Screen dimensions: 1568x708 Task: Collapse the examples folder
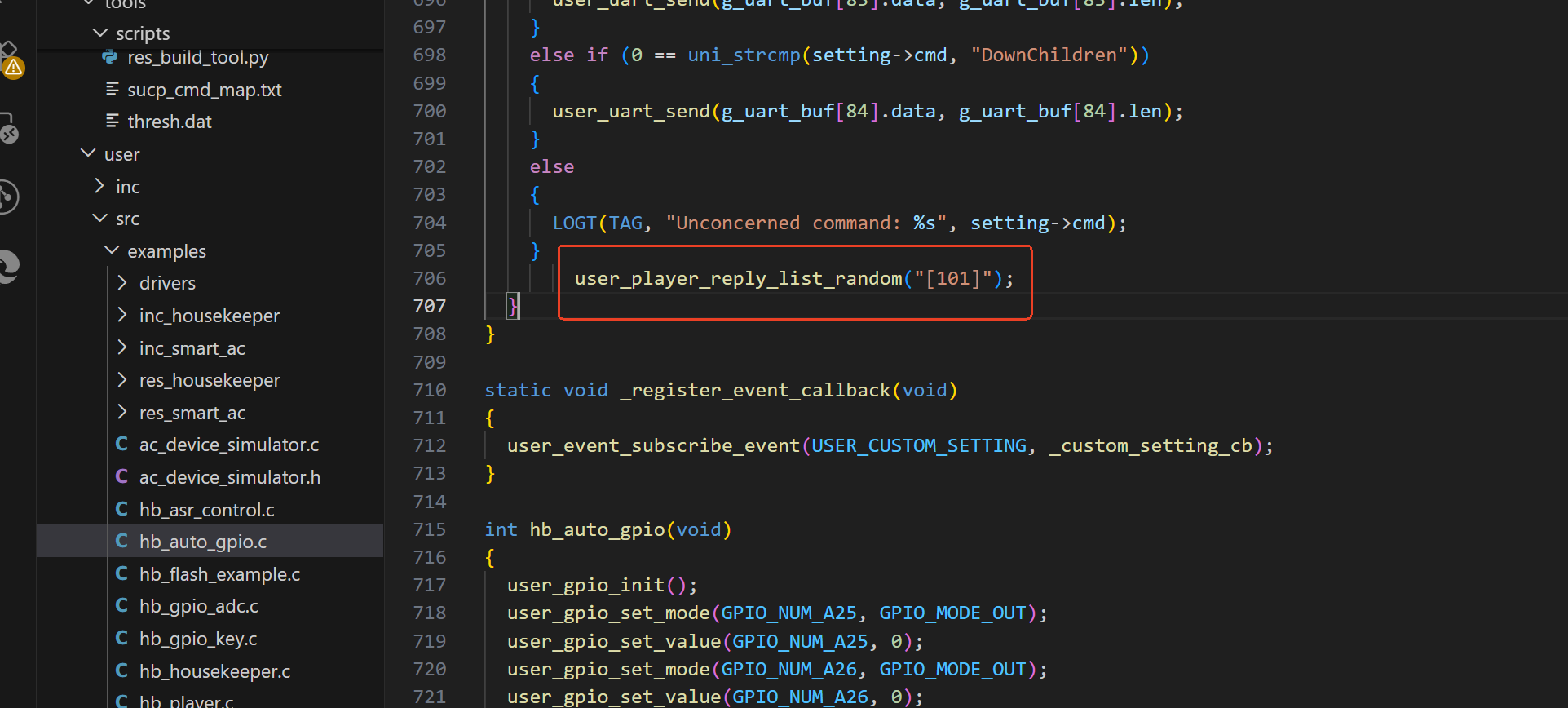click(x=112, y=250)
